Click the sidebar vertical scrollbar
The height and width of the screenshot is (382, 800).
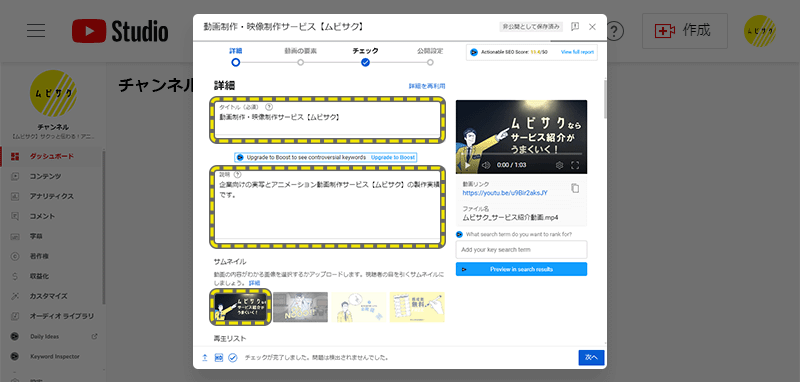click(104, 227)
